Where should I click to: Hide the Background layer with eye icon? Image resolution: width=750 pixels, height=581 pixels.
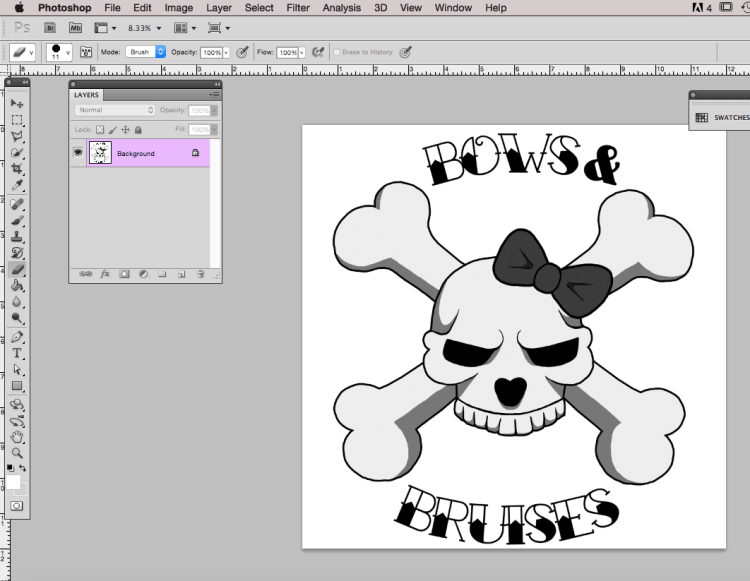tap(78, 153)
